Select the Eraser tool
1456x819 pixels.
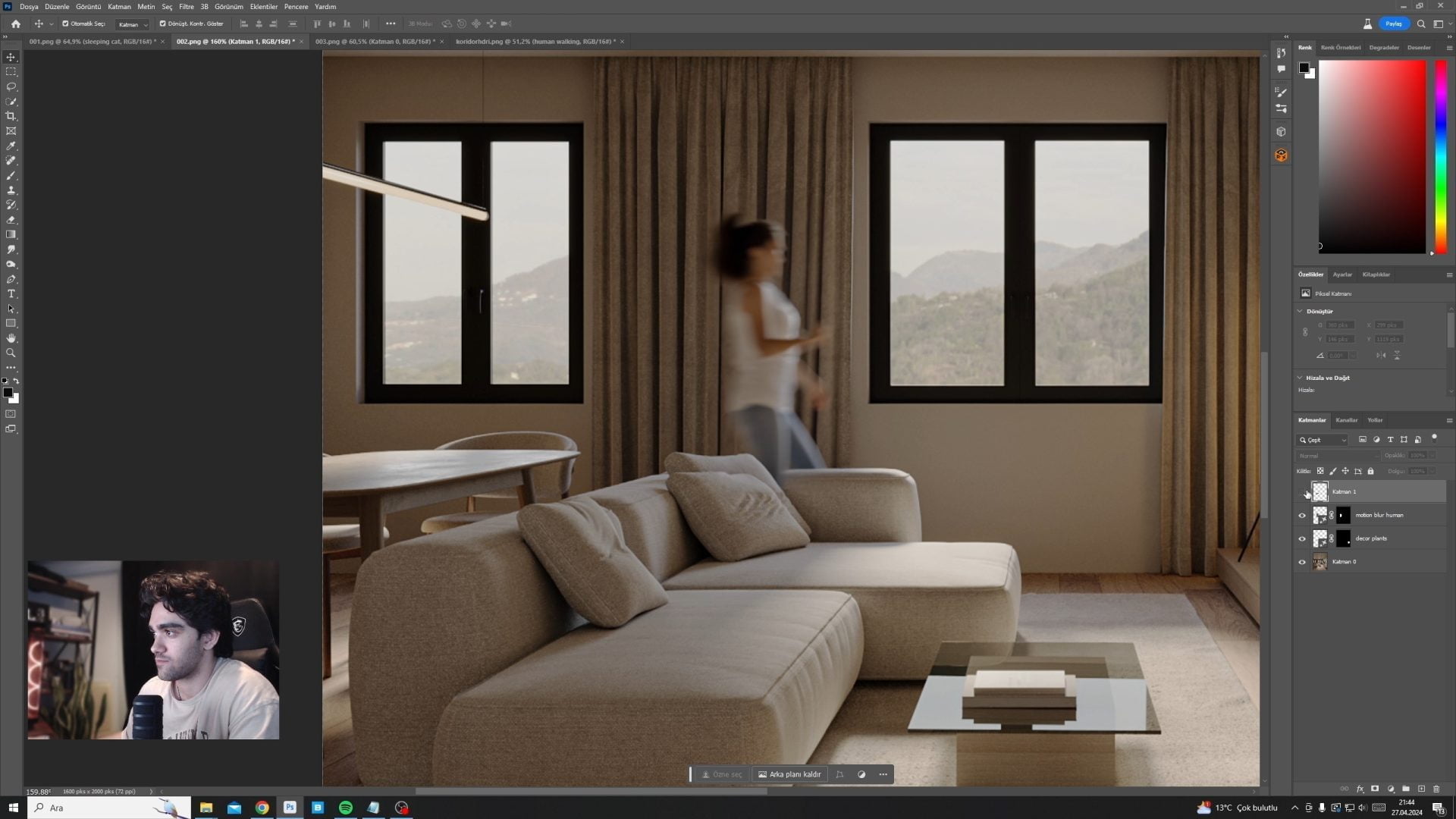11,220
